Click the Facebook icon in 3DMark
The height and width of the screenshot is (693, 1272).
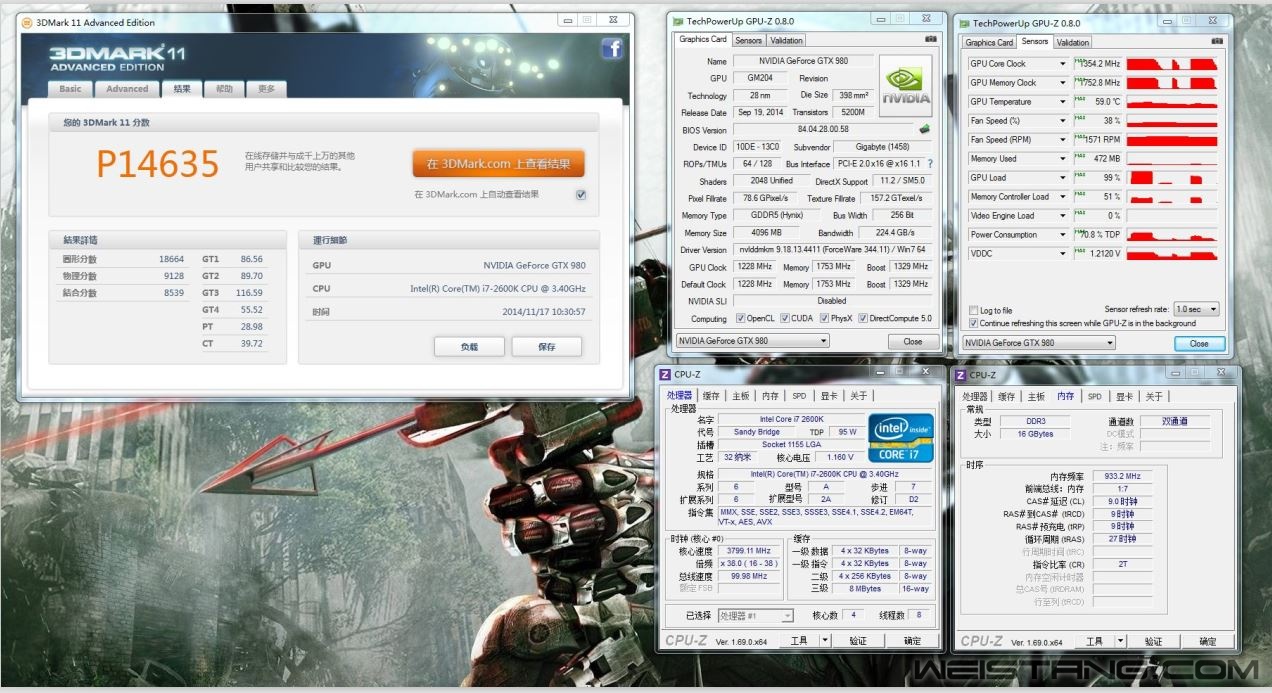(611, 49)
